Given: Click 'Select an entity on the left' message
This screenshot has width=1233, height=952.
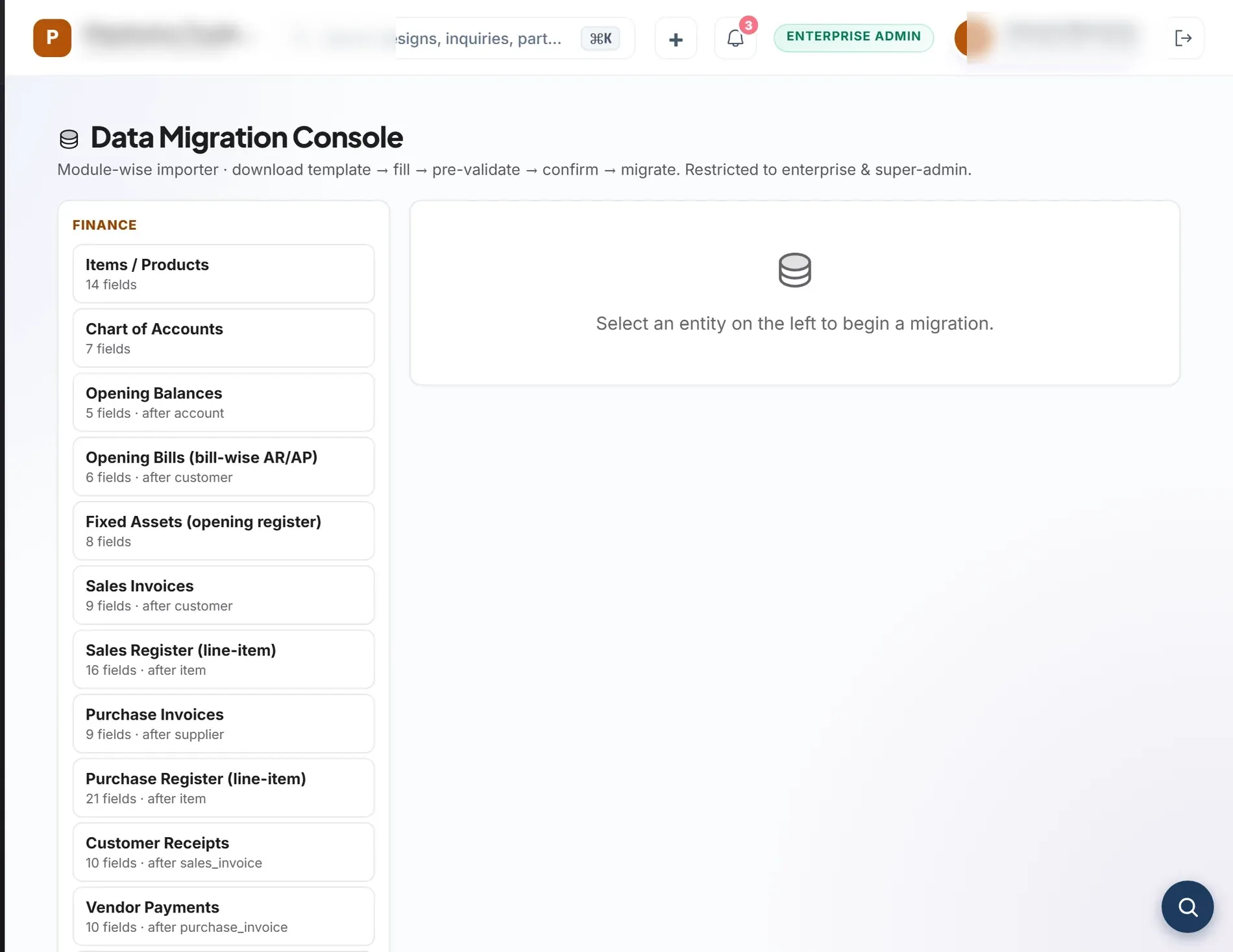Looking at the screenshot, I should [794, 323].
